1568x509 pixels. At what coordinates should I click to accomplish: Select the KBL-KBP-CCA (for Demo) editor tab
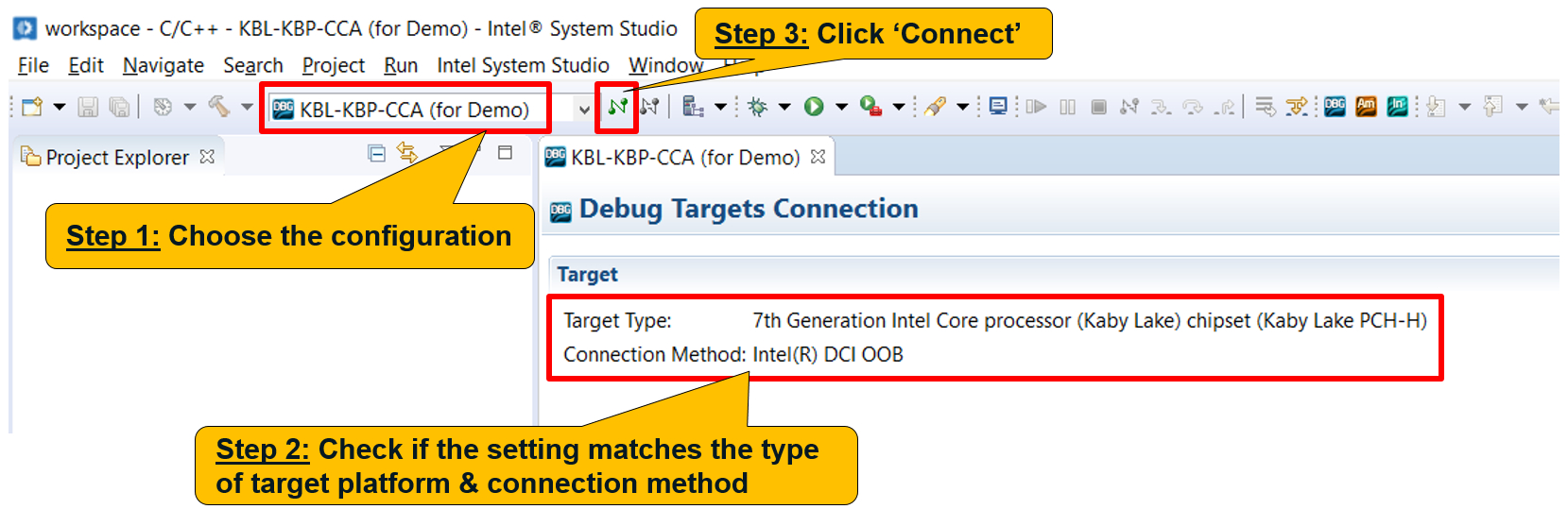click(x=685, y=157)
